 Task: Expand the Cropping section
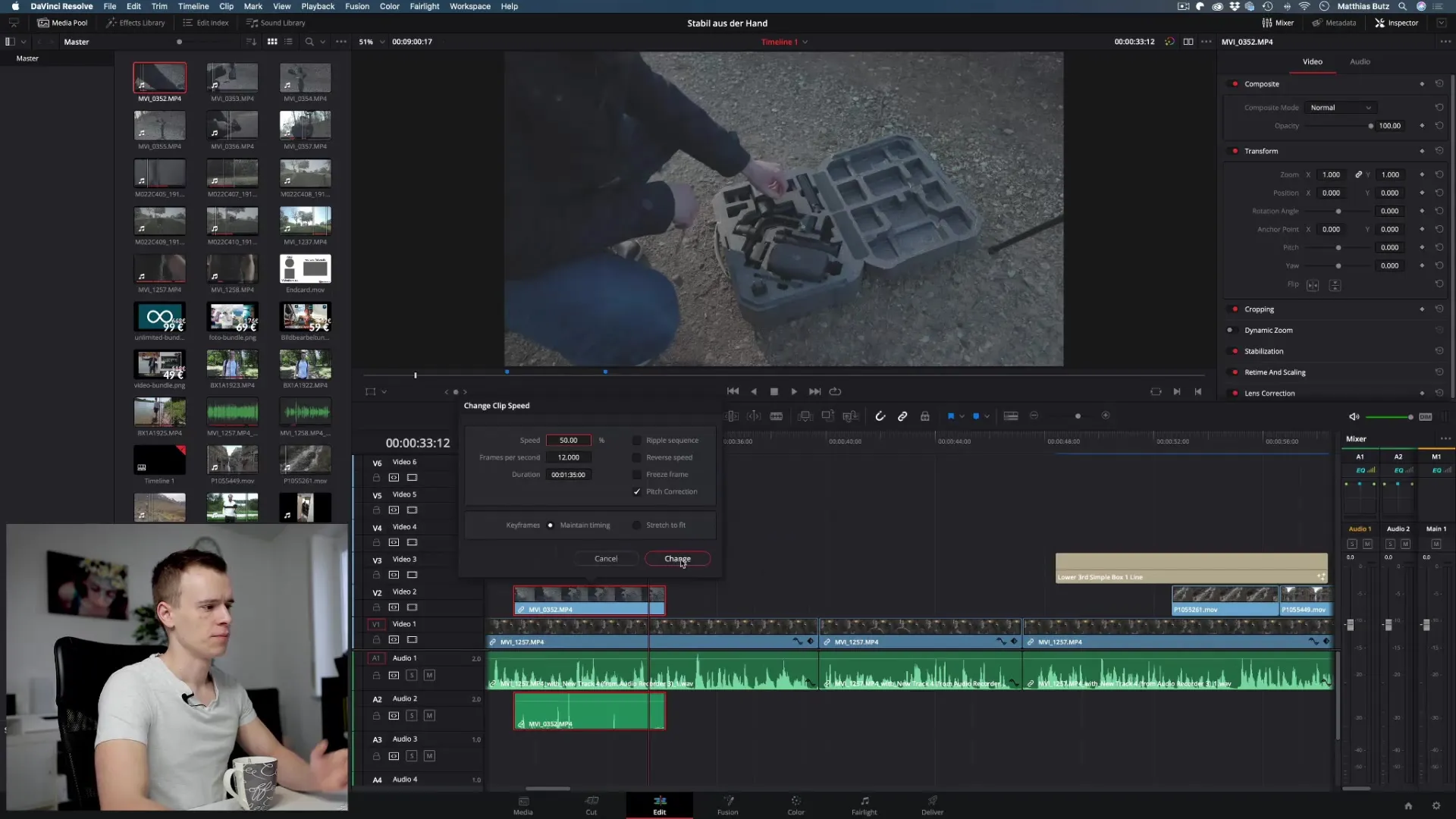coord(1259,309)
